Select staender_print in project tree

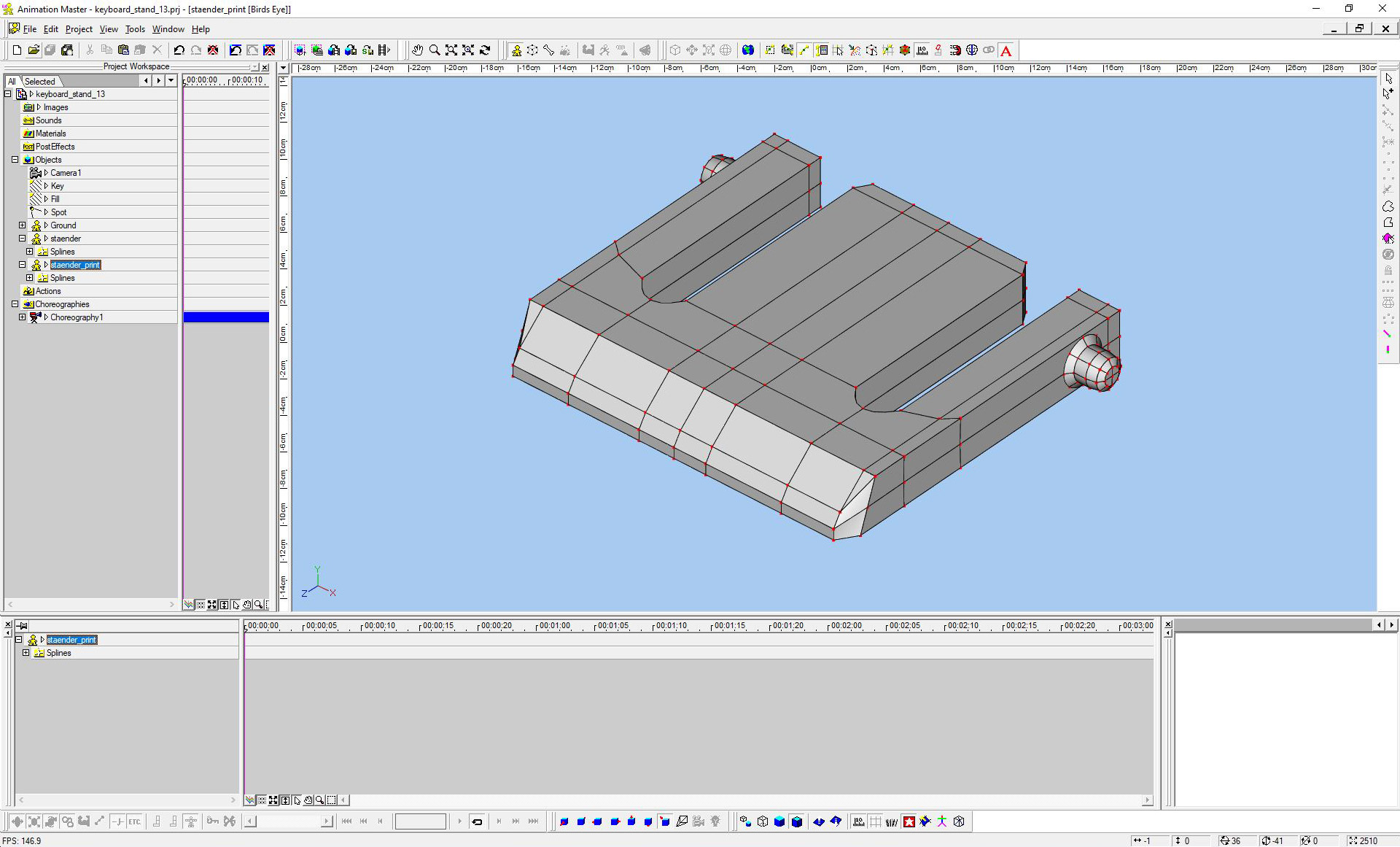75,265
